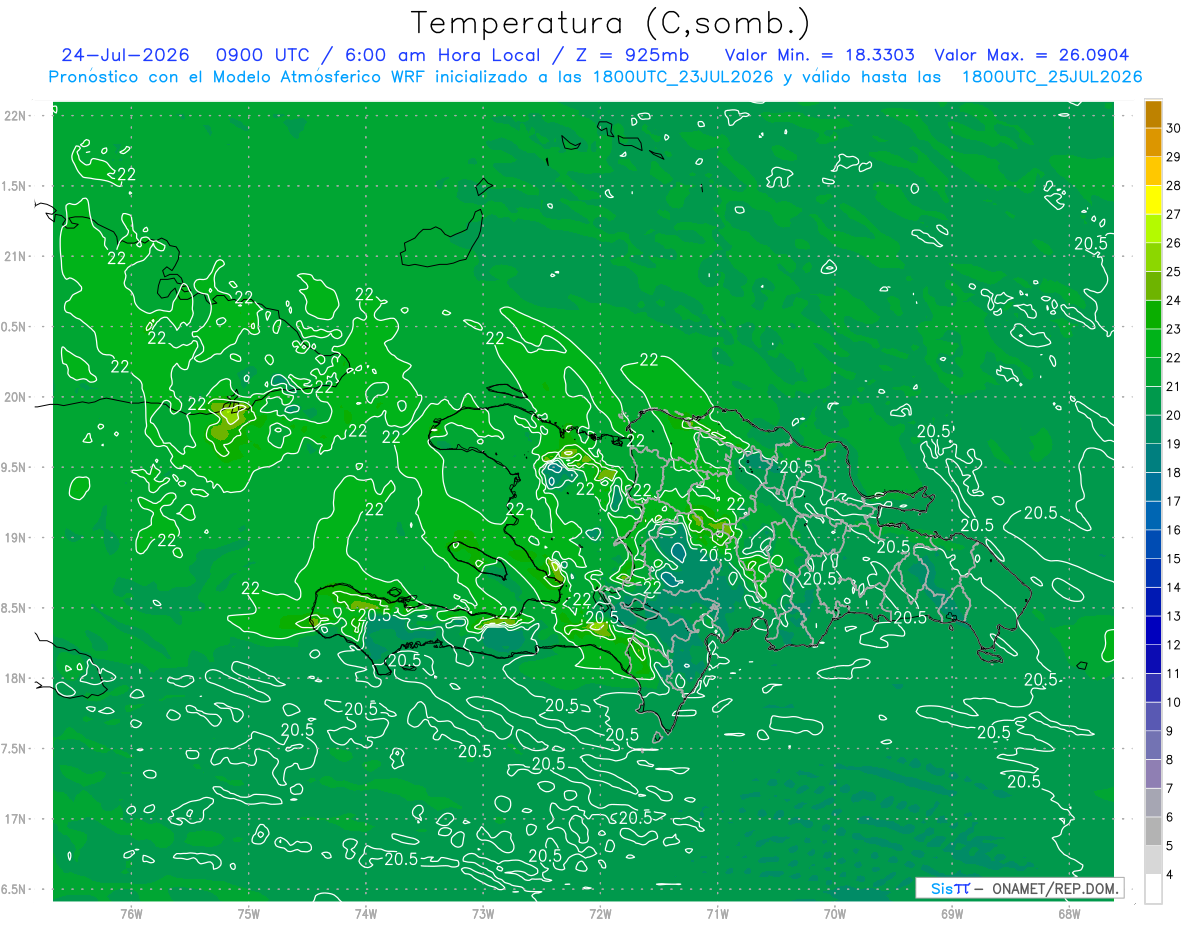
Task: Click the '70W' longitude axis label
Action: tap(835, 914)
